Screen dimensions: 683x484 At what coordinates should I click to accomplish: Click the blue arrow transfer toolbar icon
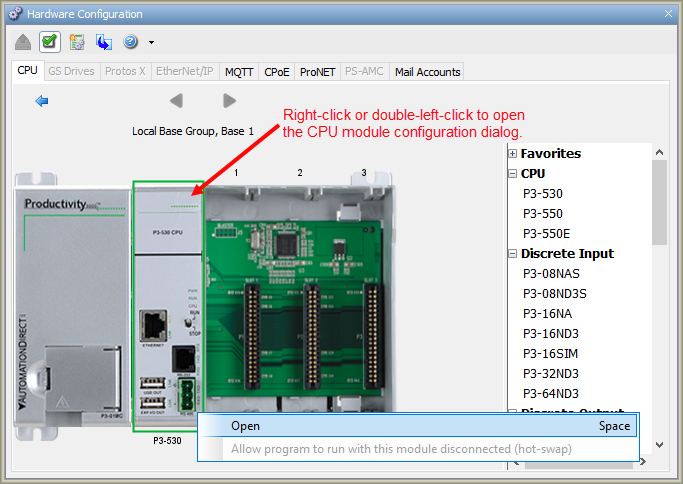pyautogui.click(x=103, y=42)
